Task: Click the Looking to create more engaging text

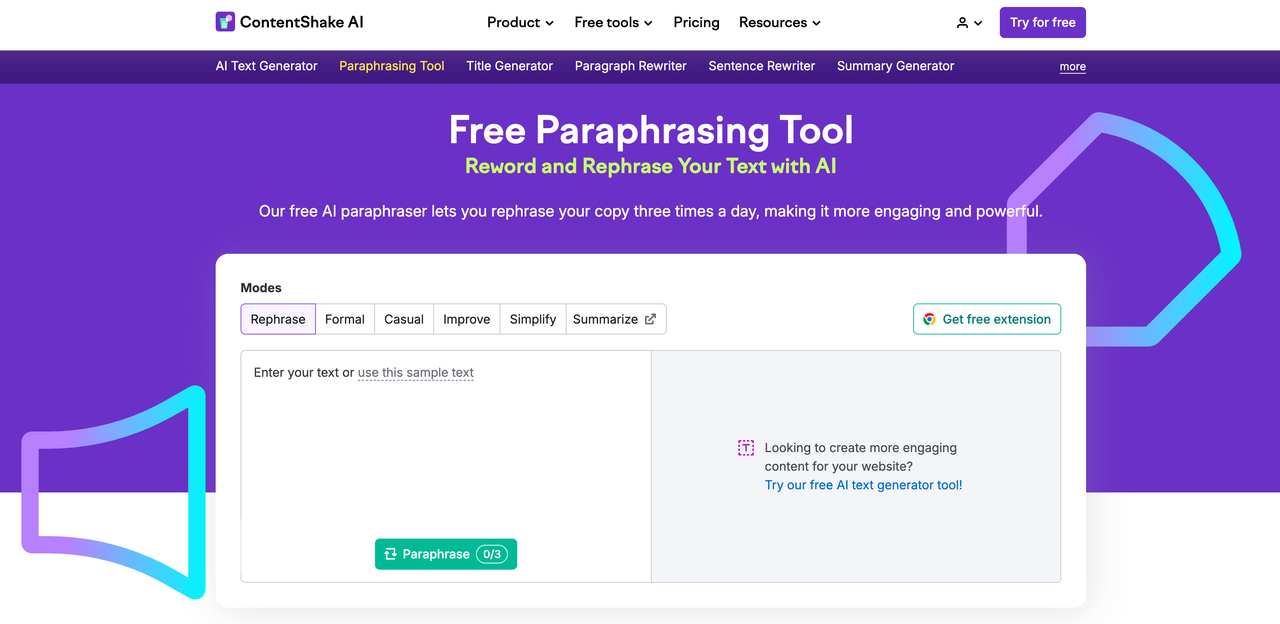Action: pyautogui.click(x=861, y=457)
